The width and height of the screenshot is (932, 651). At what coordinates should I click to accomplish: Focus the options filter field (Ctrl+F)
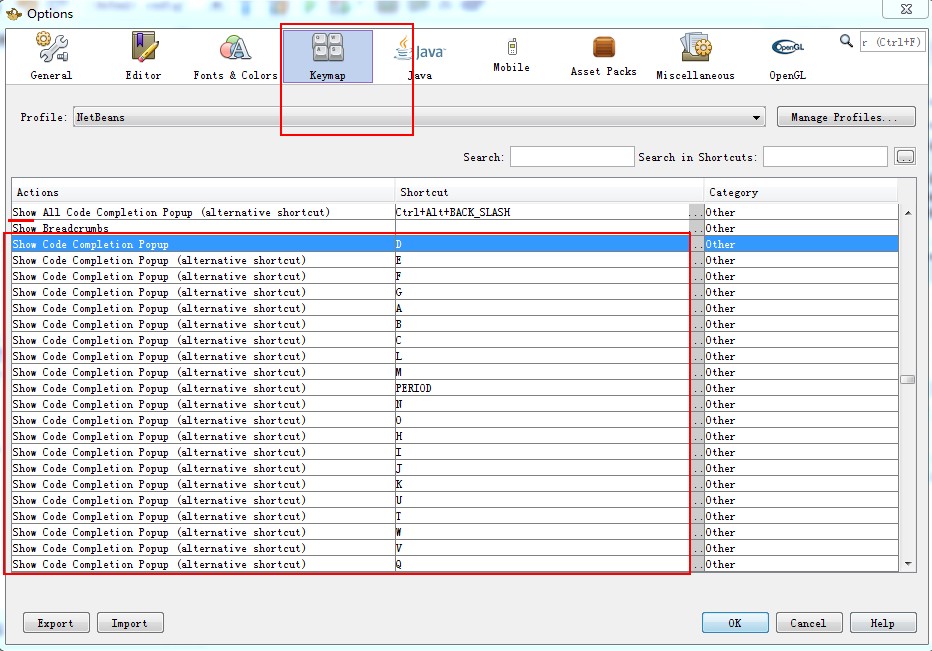click(x=891, y=42)
